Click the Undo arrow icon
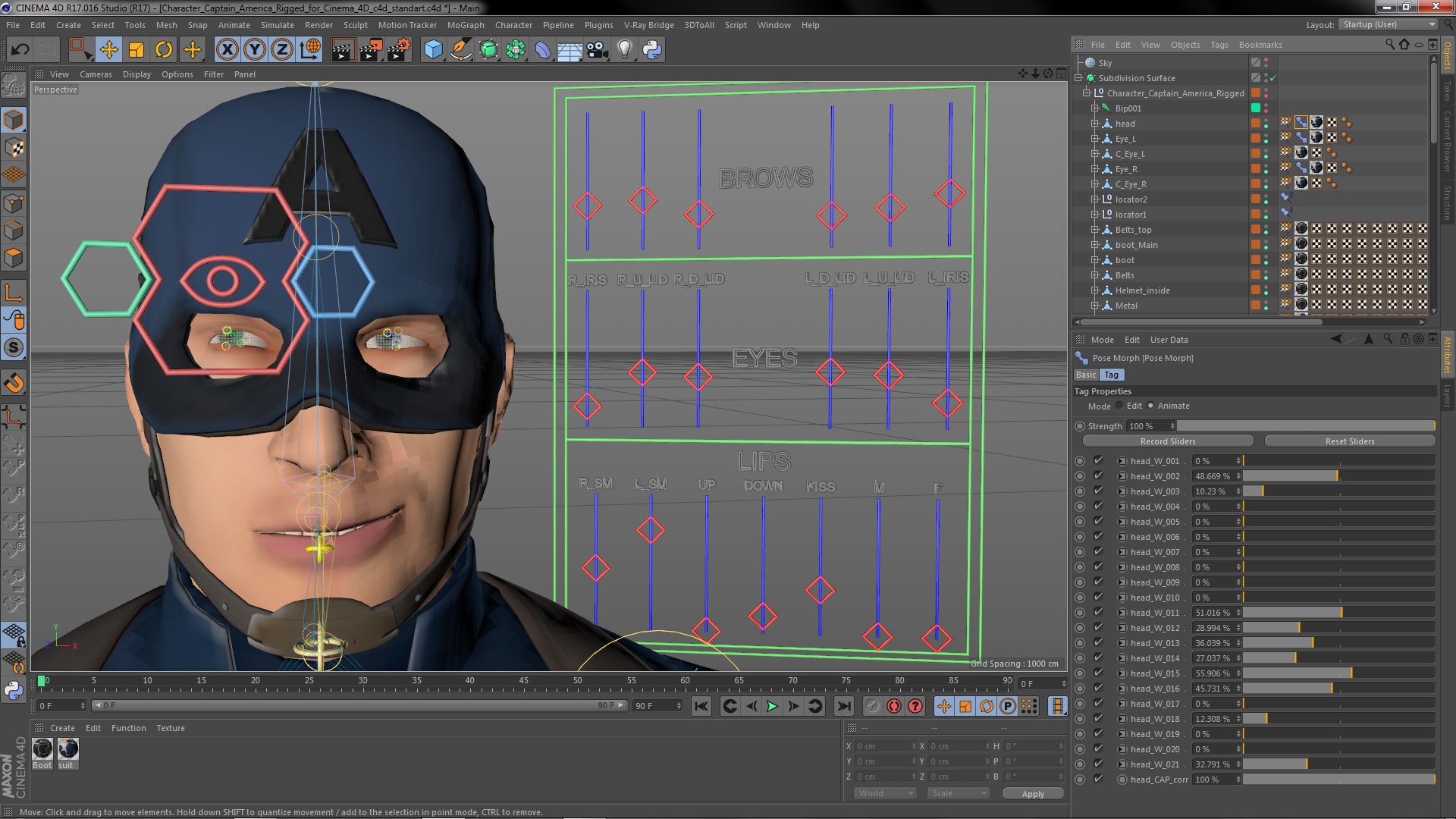 click(20, 50)
